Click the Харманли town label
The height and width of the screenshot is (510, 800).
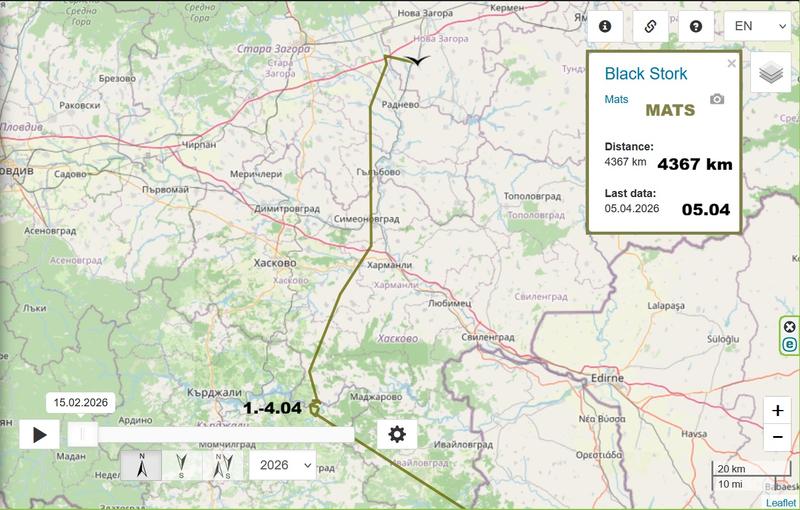[x=389, y=265]
